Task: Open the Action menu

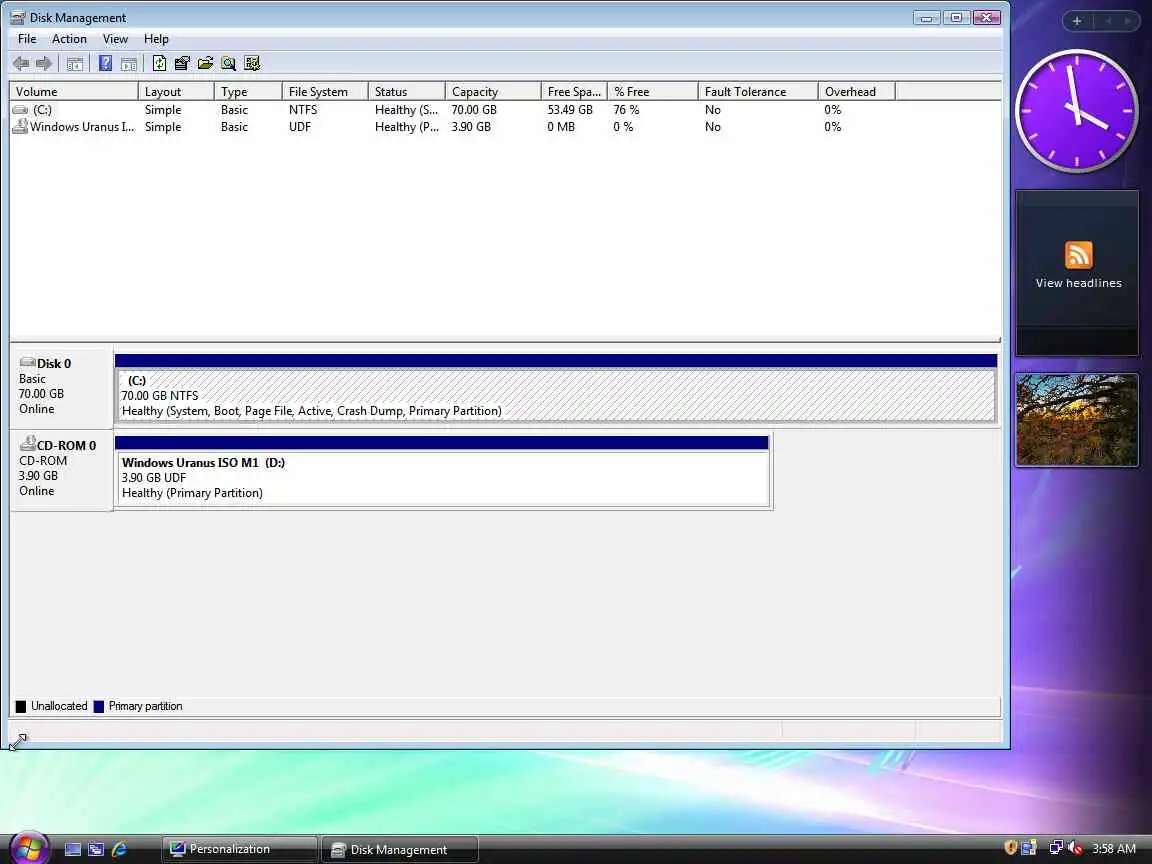Action: tap(69, 39)
